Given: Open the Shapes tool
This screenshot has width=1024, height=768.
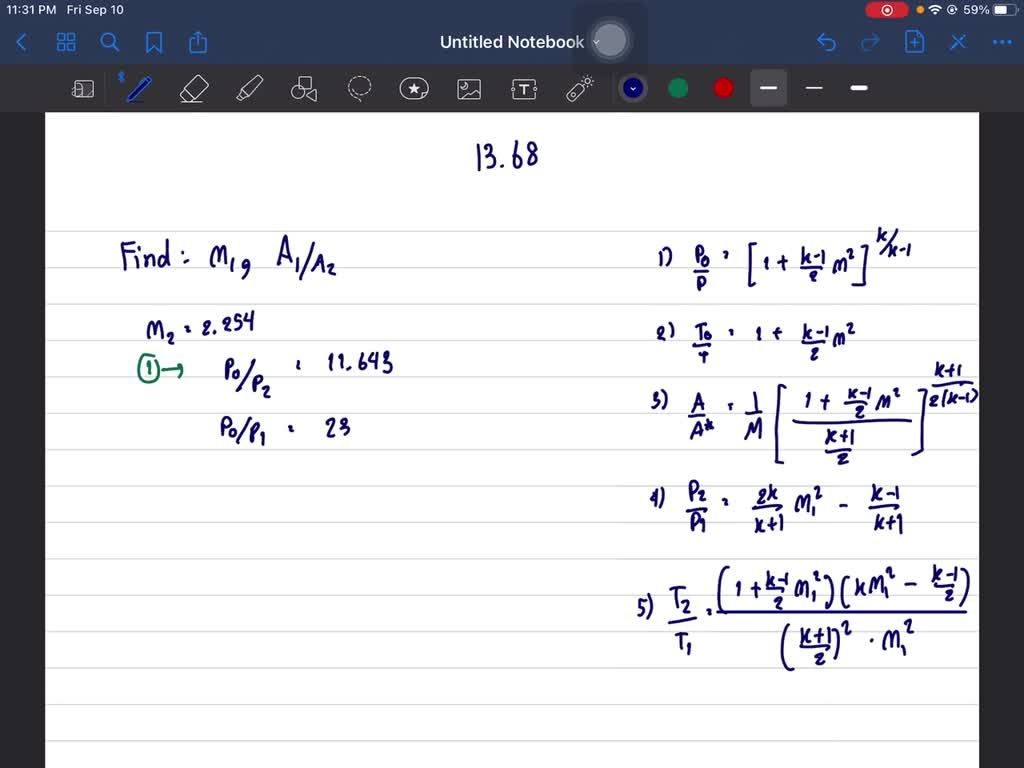Looking at the screenshot, I should (304, 88).
